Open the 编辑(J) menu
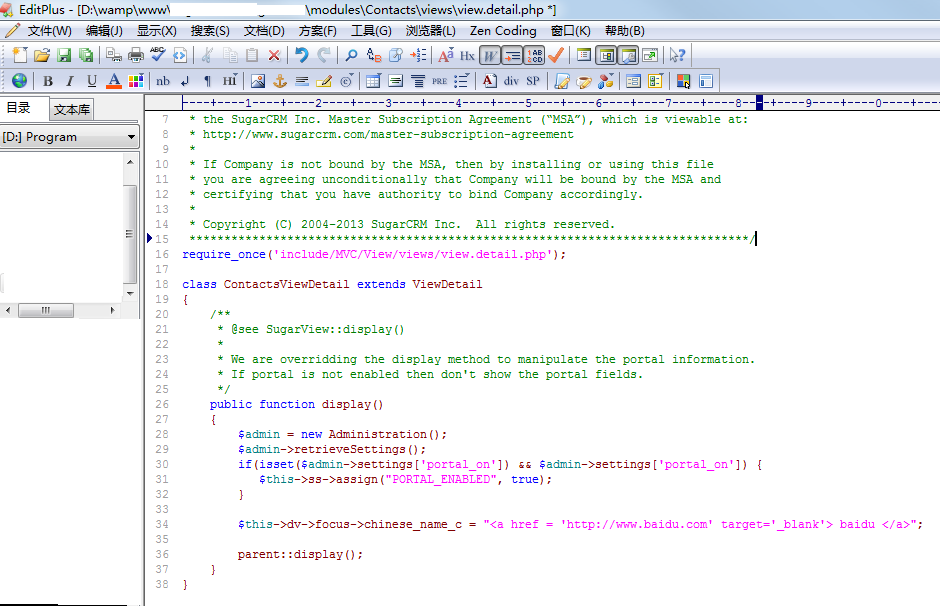 click(x=104, y=31)
